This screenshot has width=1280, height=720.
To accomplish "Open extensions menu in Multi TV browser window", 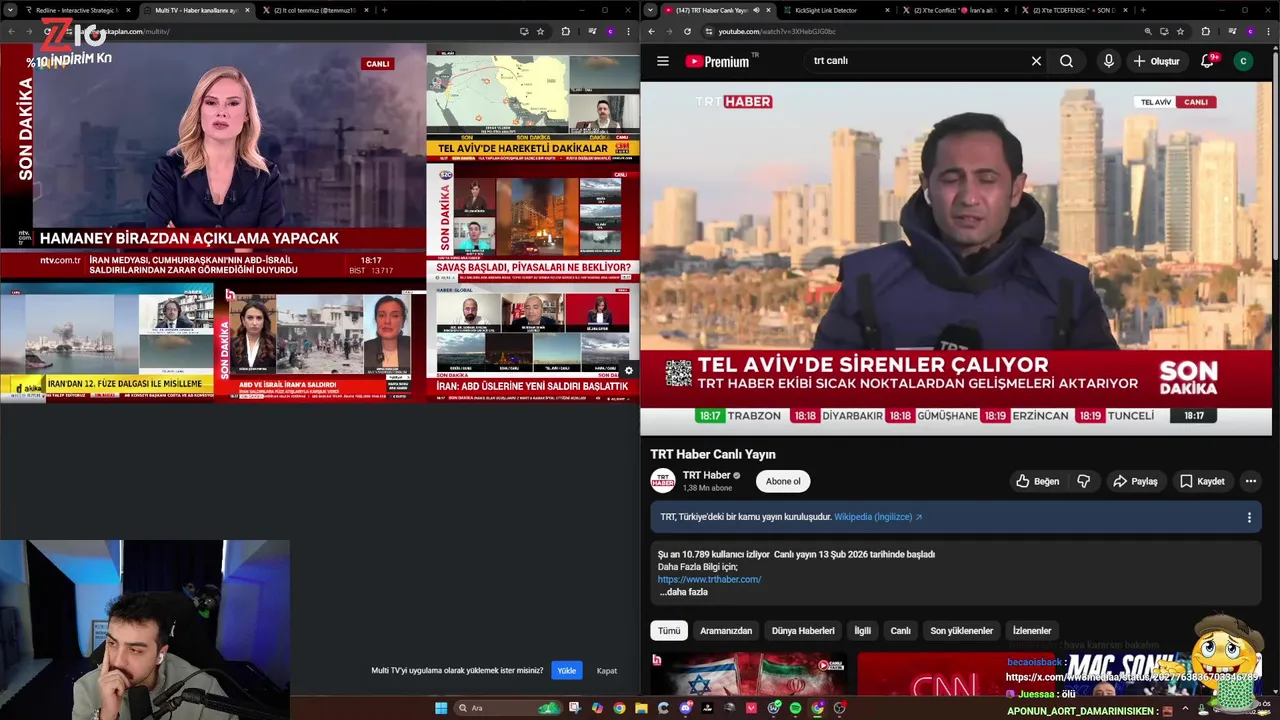I will coord(565,31).
